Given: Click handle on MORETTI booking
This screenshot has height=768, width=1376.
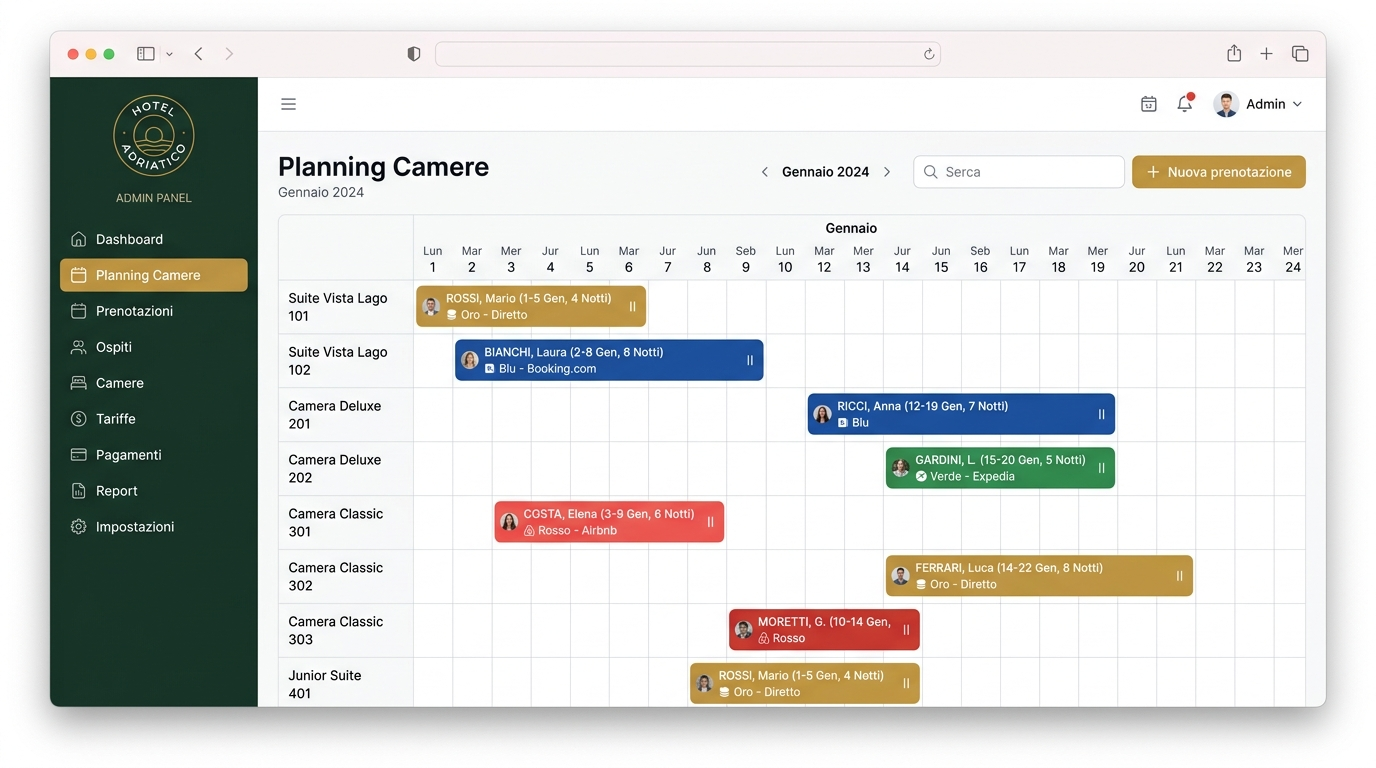Looking at the screenshot, I should coord(906,630).
